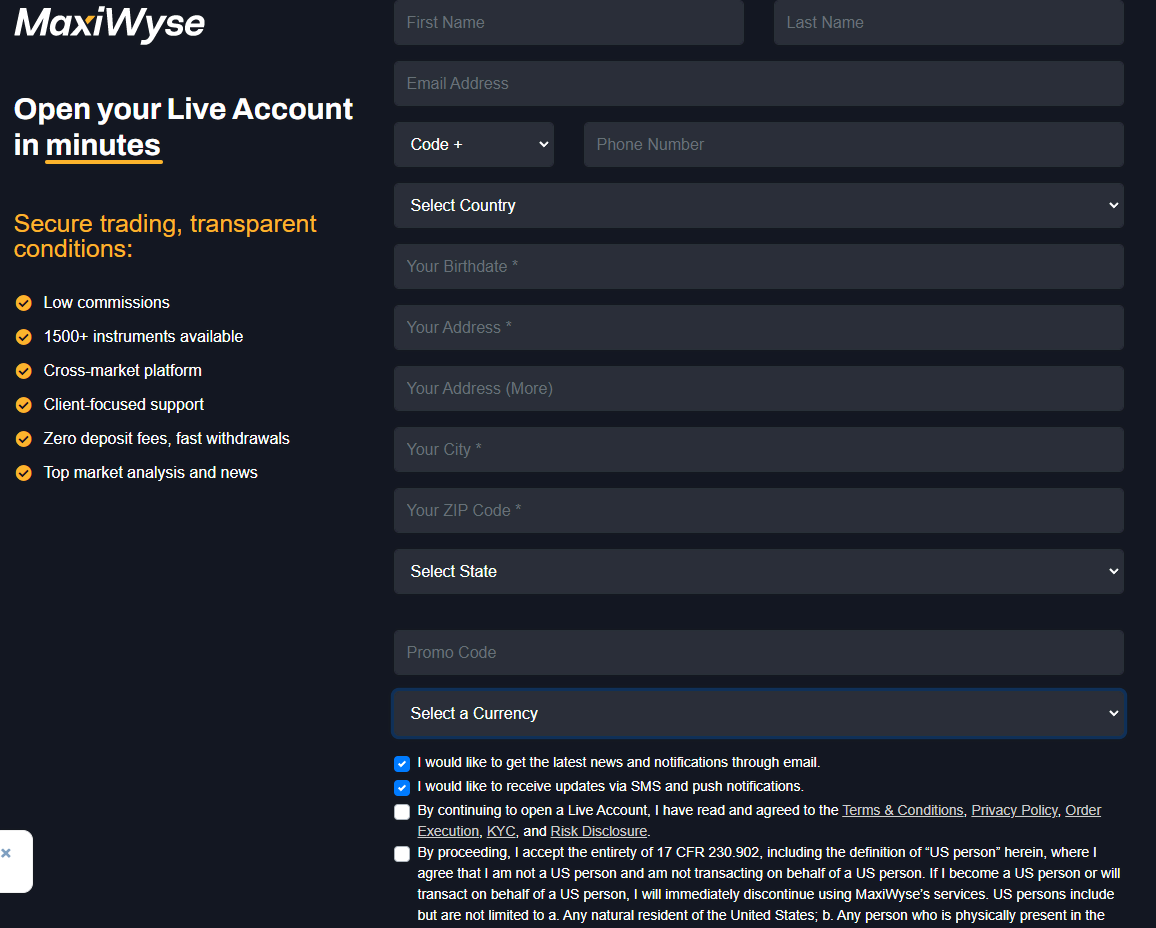Focus the Your Address field
The height and width of the screenshot is (928, 1156).
759,327
